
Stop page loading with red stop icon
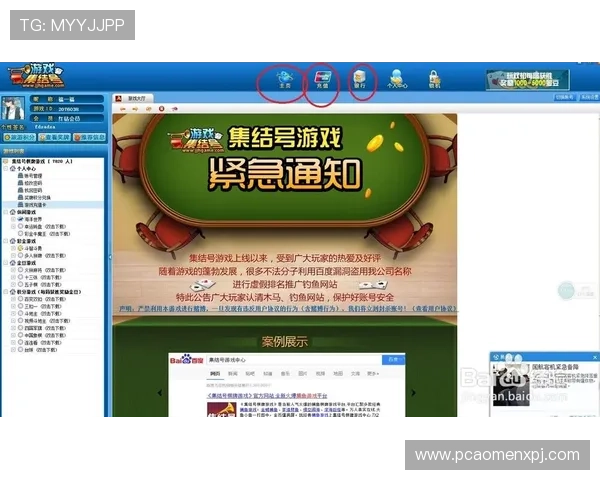(161, 109)
